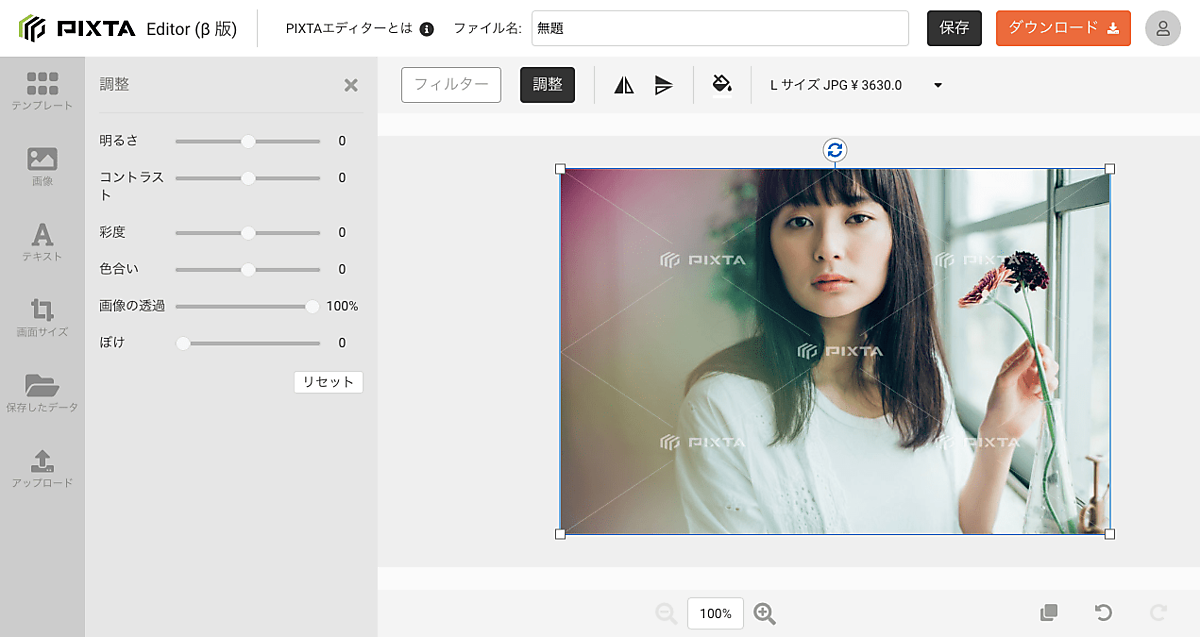
Task: Click the ファイル名 file name field
Action: (x=719, y=28)
